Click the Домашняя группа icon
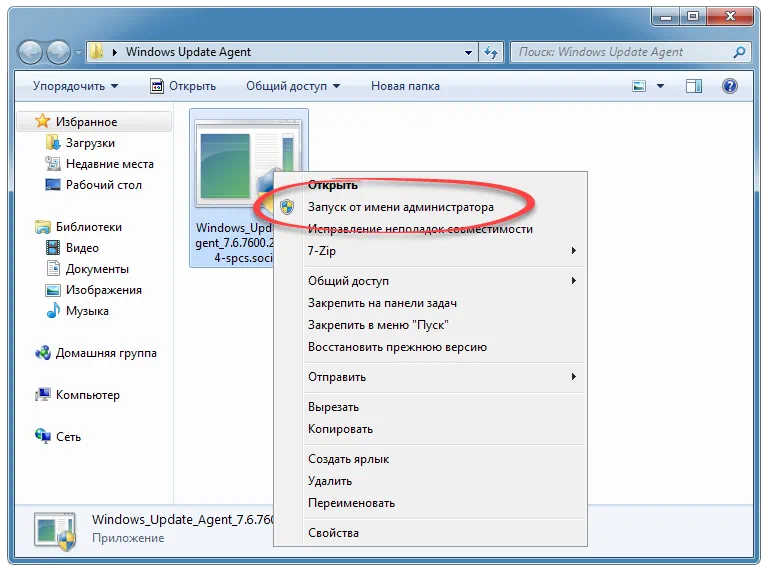 pos(43,353)
